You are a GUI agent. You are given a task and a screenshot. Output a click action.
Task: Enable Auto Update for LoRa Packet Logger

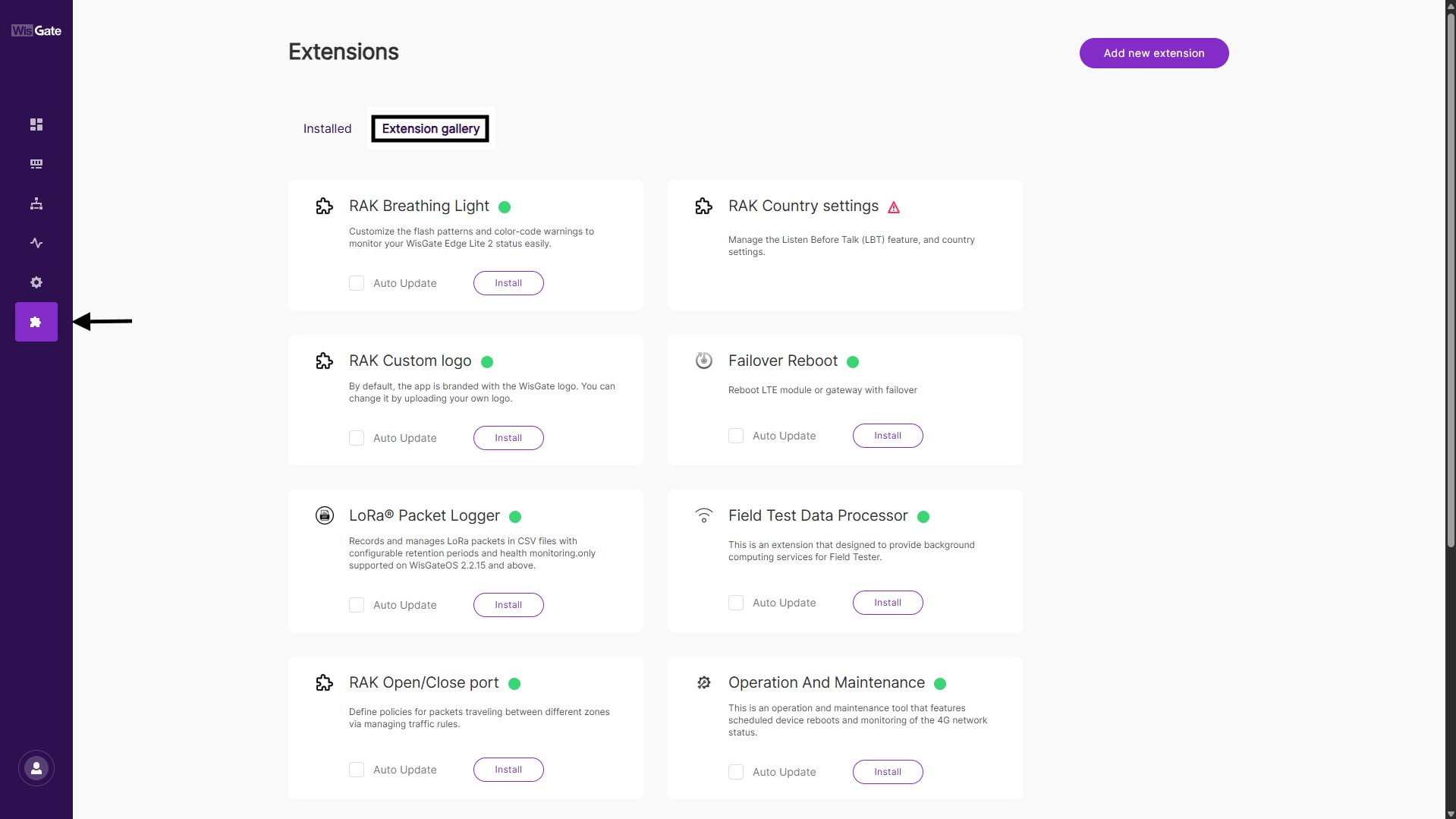(357, 605)
